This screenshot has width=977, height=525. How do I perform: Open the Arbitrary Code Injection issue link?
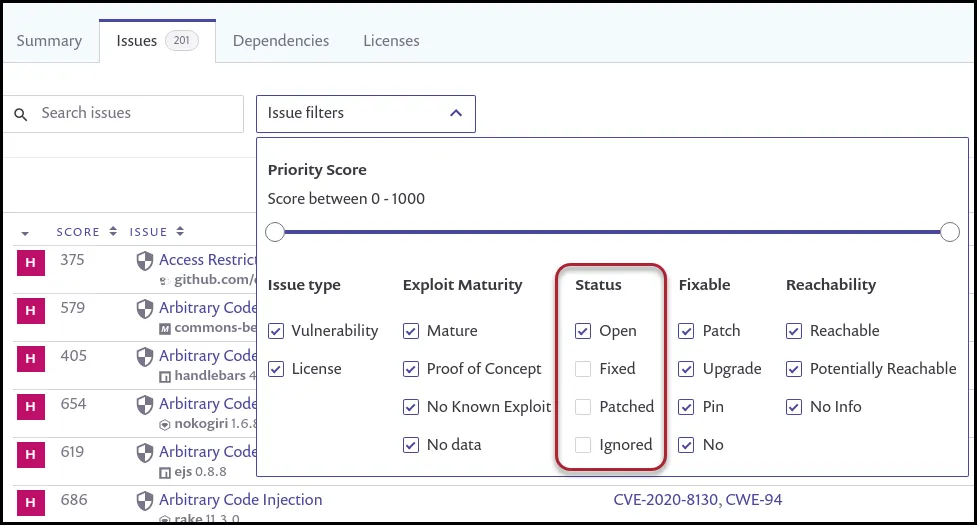pos(241,499)
